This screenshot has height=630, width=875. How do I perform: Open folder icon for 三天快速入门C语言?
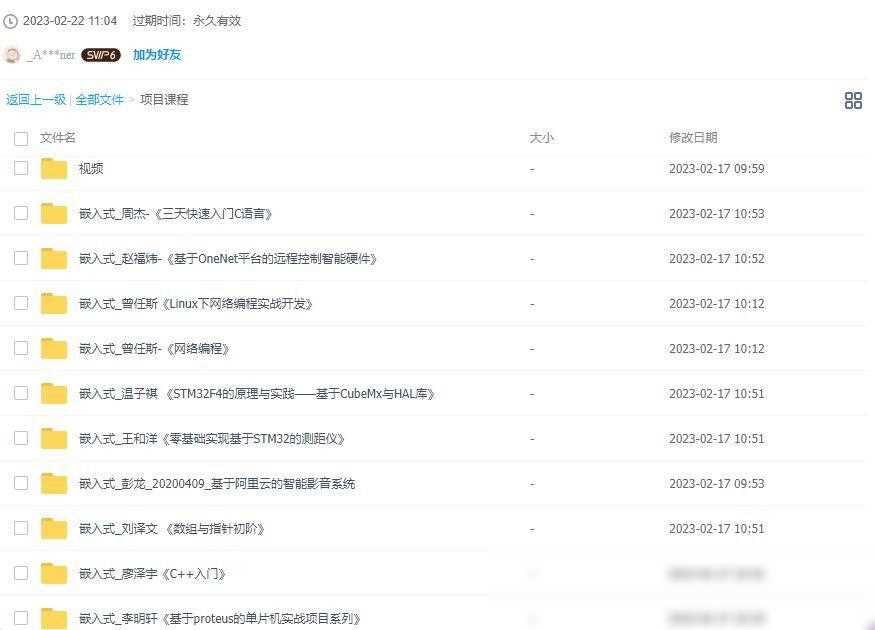click(x=54, y=213)
